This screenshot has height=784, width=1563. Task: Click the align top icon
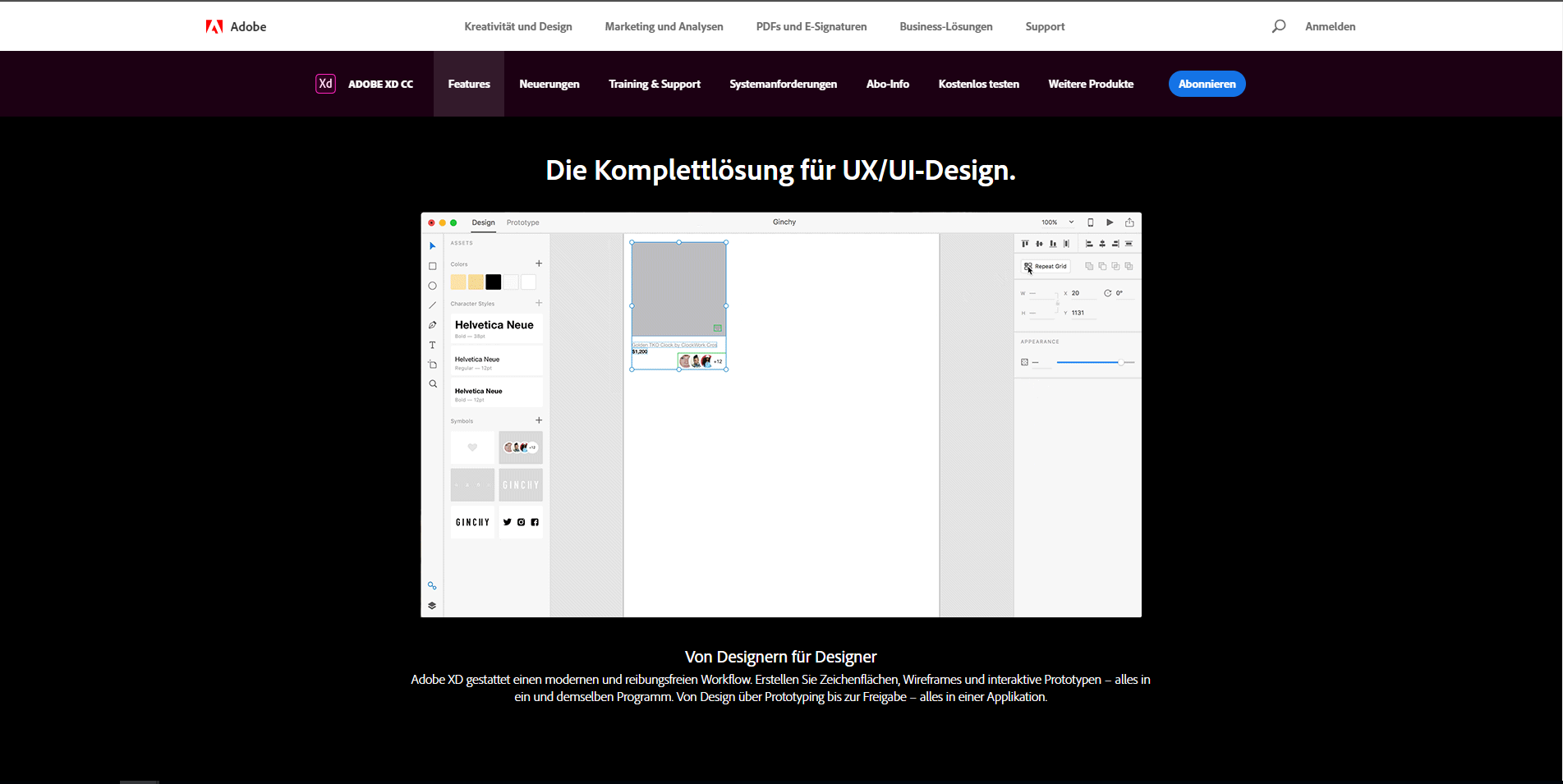point(1025,244)
